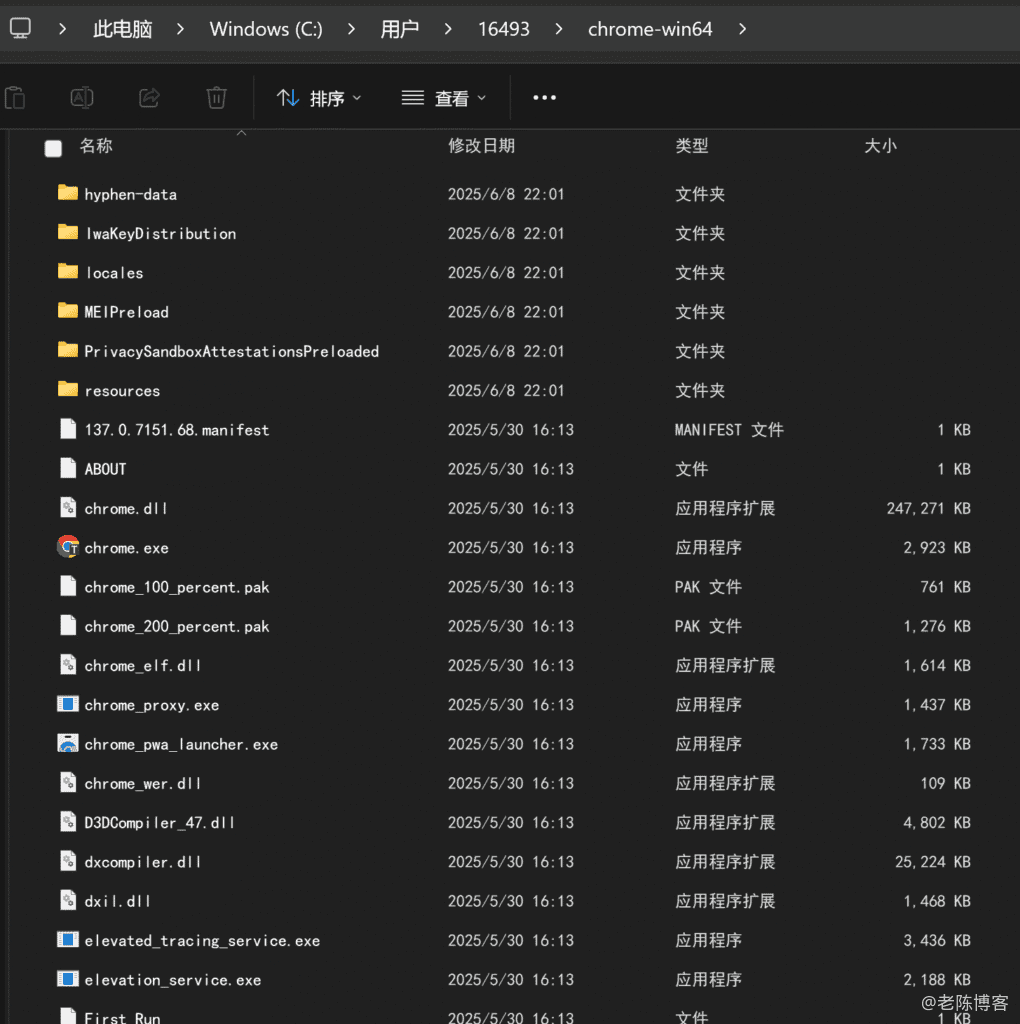Viewport: 1020px width, 1024px height.
Task: Select the chrome_elf.dll file name
Action: click(x=142, y=665)
